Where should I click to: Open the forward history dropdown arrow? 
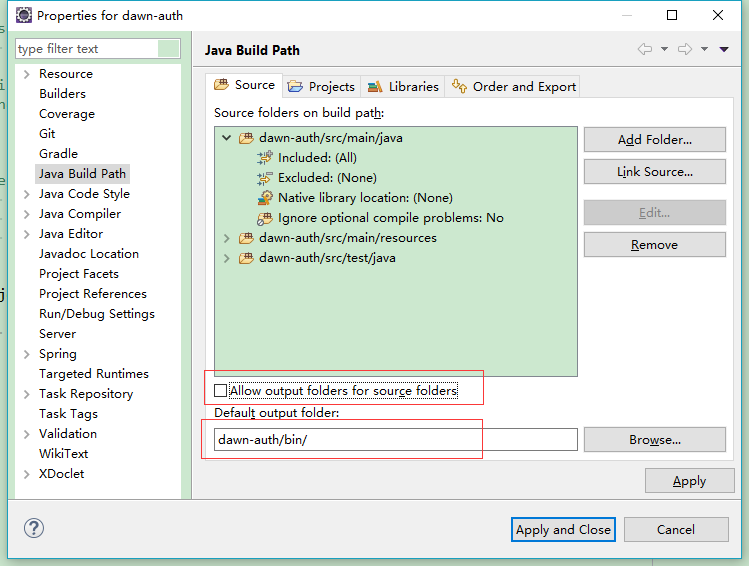[x=704, y=49]
